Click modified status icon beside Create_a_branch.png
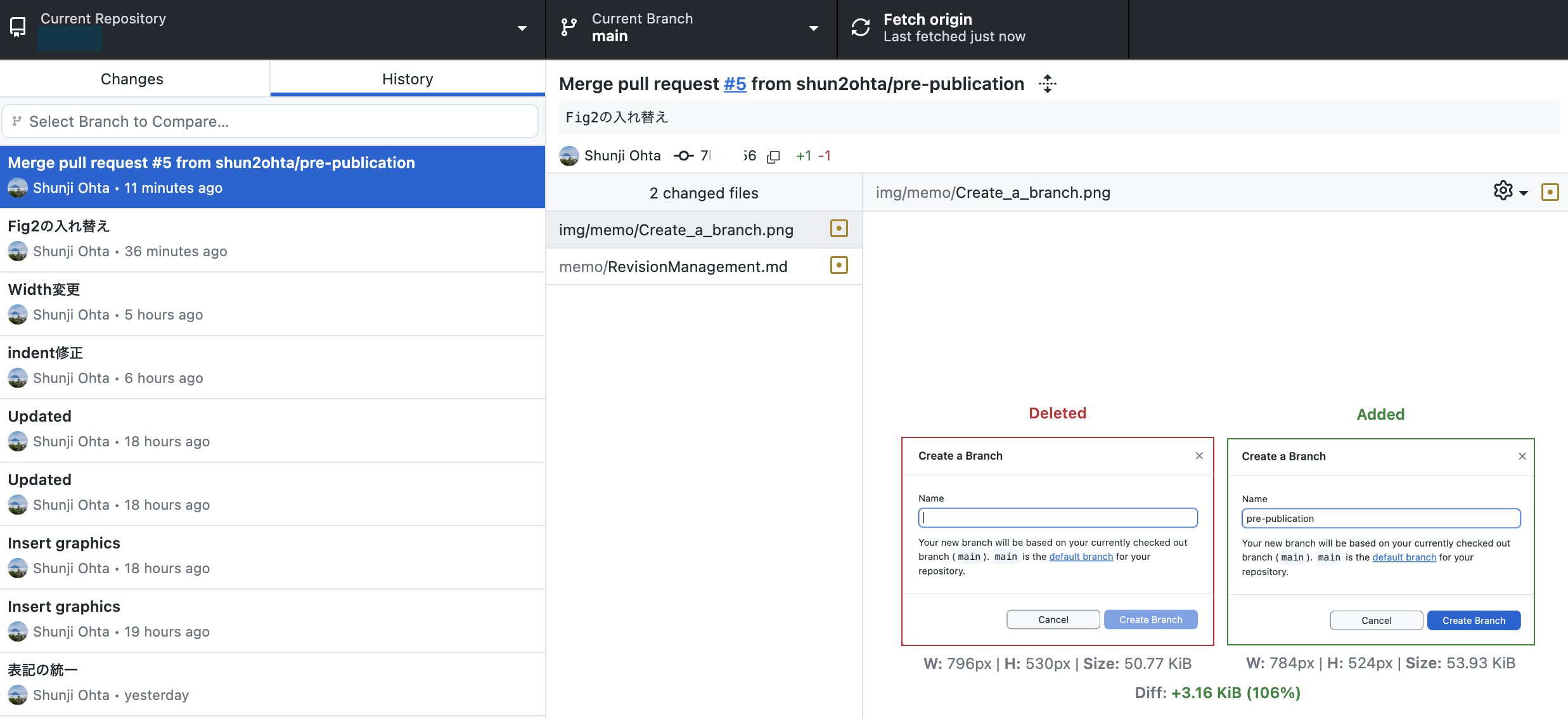 point(839,229)
